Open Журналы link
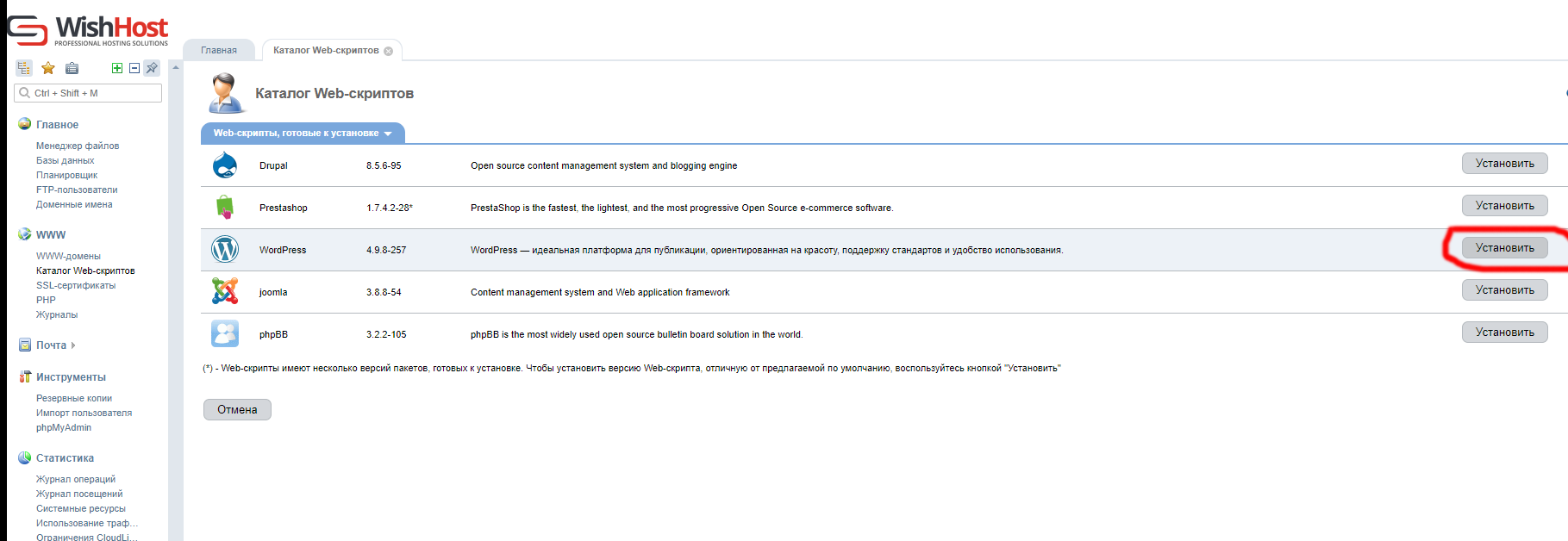 [x=57, y=314]
